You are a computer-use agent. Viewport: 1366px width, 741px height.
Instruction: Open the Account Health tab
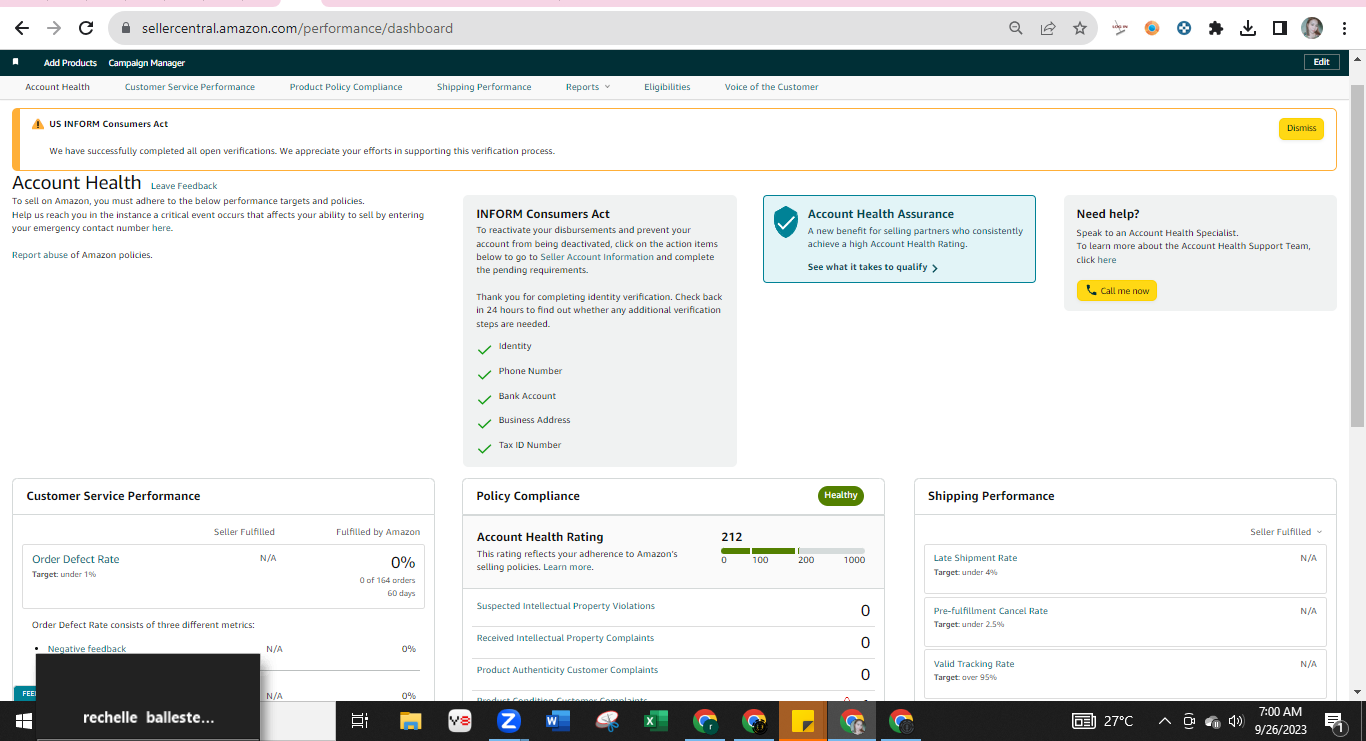pyautogui.click(x=57, y=87)
